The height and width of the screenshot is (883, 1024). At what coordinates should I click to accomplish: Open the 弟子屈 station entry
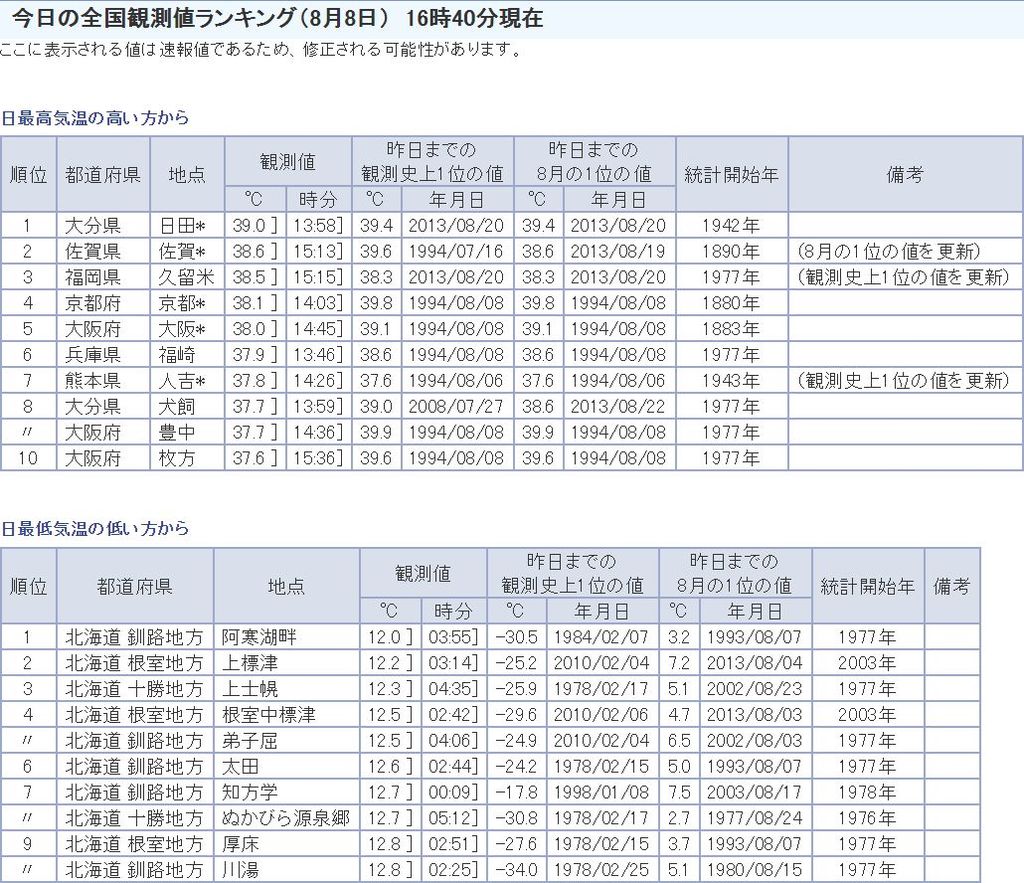point(250,741)
